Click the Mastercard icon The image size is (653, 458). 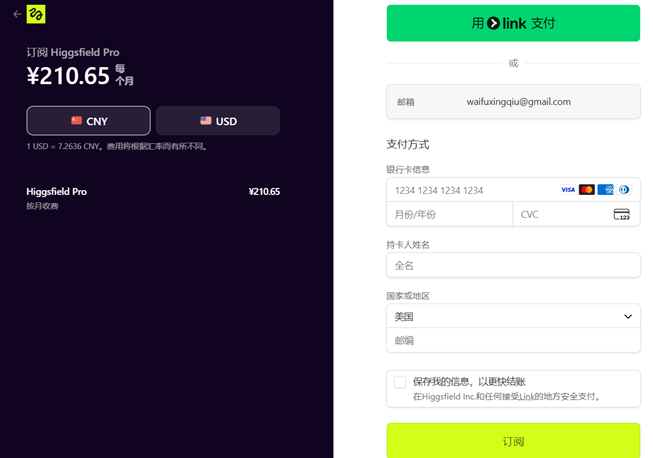coord(586,190)
